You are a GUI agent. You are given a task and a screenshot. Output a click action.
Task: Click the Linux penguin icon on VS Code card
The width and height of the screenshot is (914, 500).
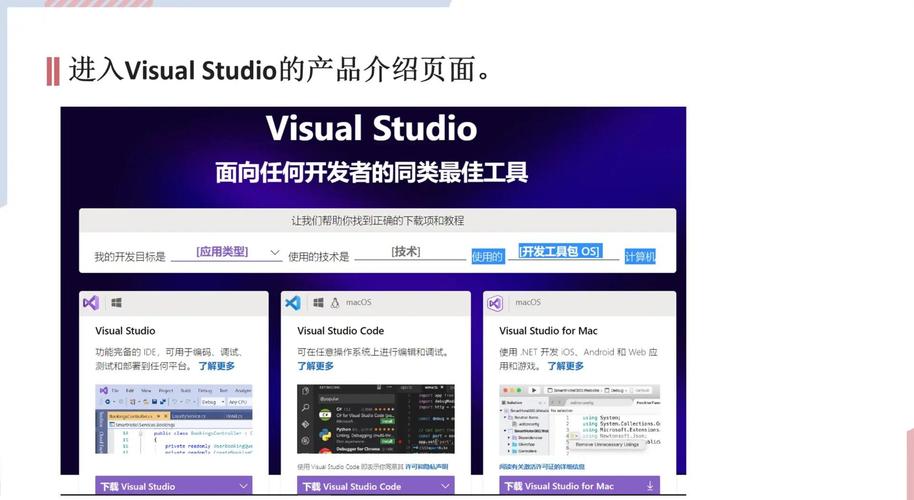click(335, 302)
